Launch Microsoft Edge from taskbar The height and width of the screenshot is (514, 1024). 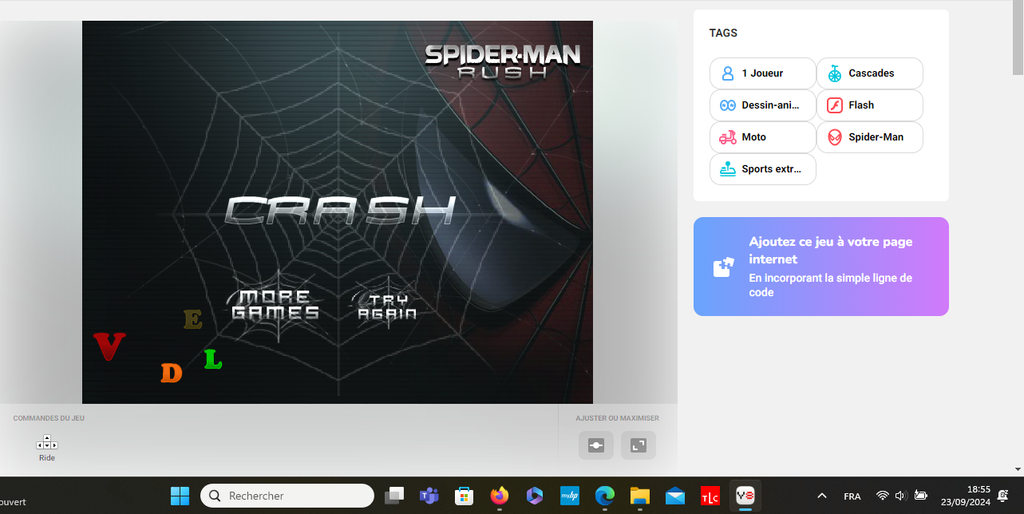coord(605,496)
